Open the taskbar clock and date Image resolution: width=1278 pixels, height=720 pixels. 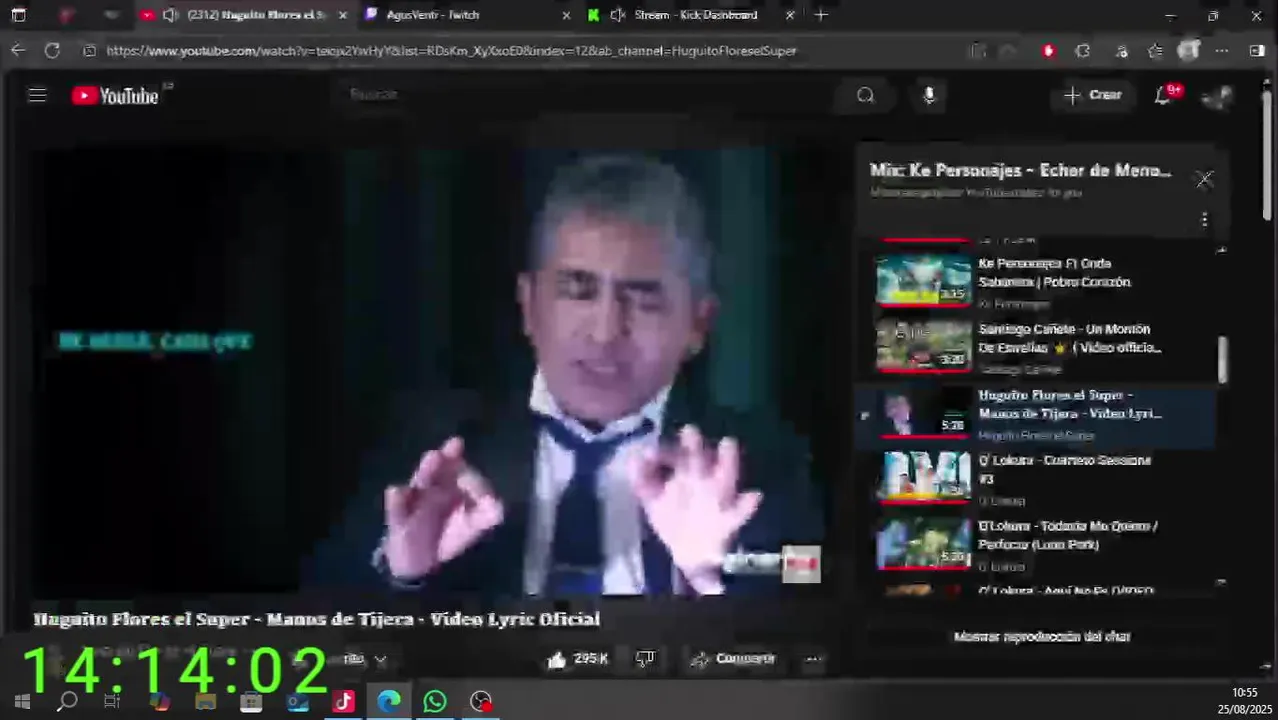click(x=1244, y=700)
